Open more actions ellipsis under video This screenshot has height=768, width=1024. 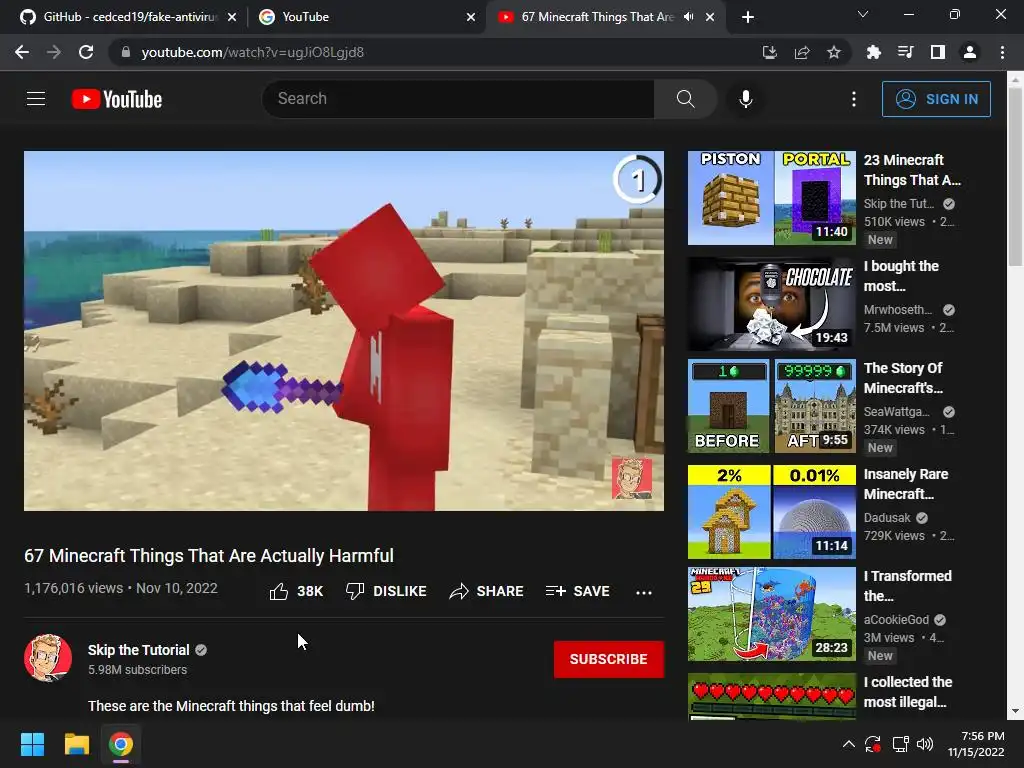click(x=644, y=592)
